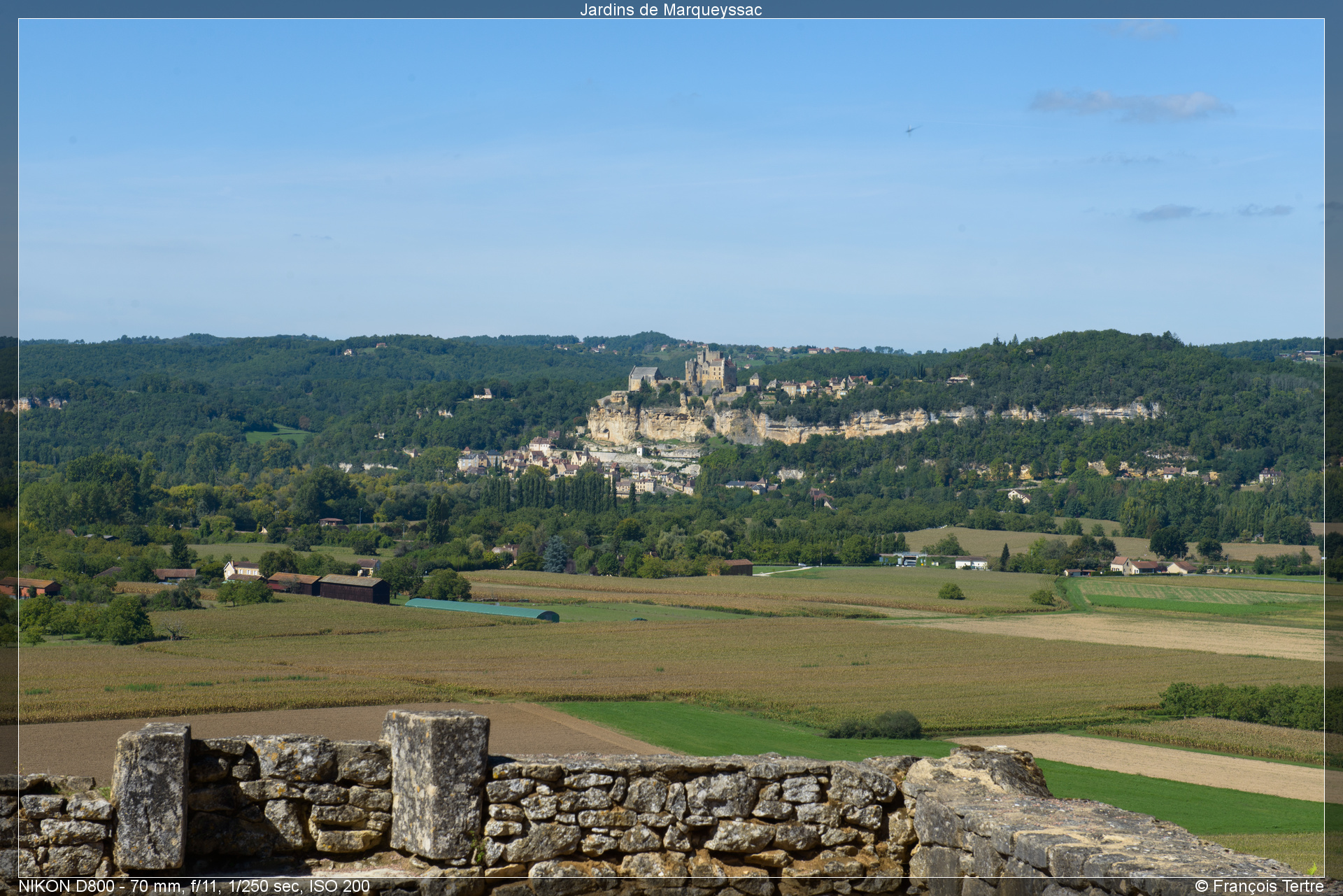Click the 'Jardins de Marqueyssac' title text
This screenshot has width=1343, height=896.
tap(671, 10)
